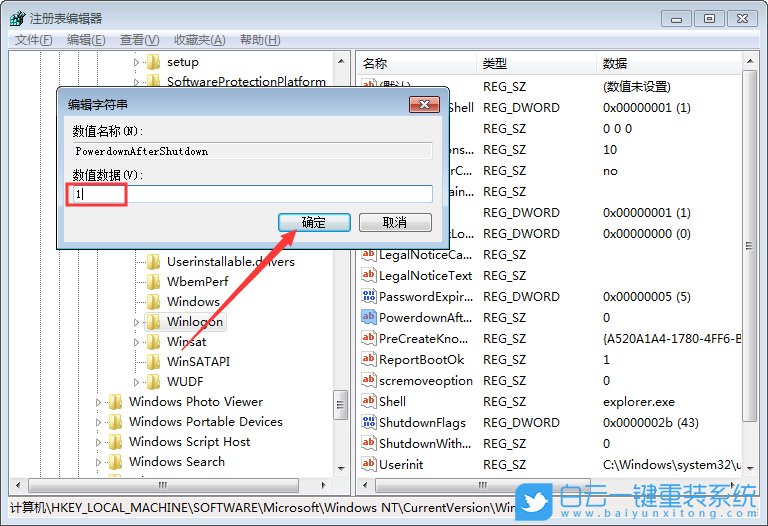Viewport: 768px width, 526px height.
Task: Click the LegalNoticeText string value icon
Action: 368,275
